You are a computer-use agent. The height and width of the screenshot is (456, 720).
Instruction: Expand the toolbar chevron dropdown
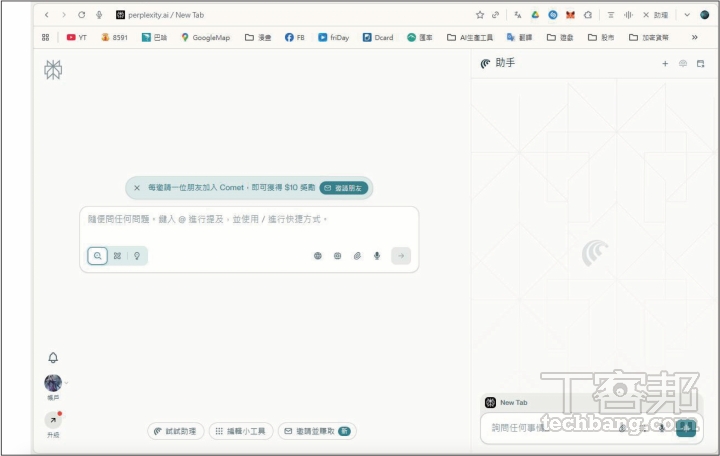[687, 15]
